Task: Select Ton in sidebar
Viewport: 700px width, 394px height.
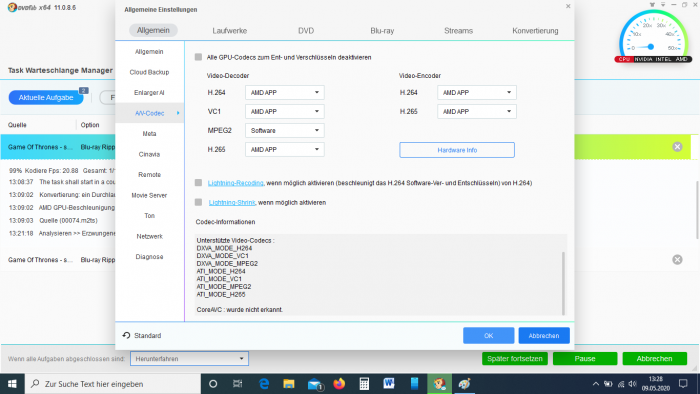Action: click(x=149, y=216)
